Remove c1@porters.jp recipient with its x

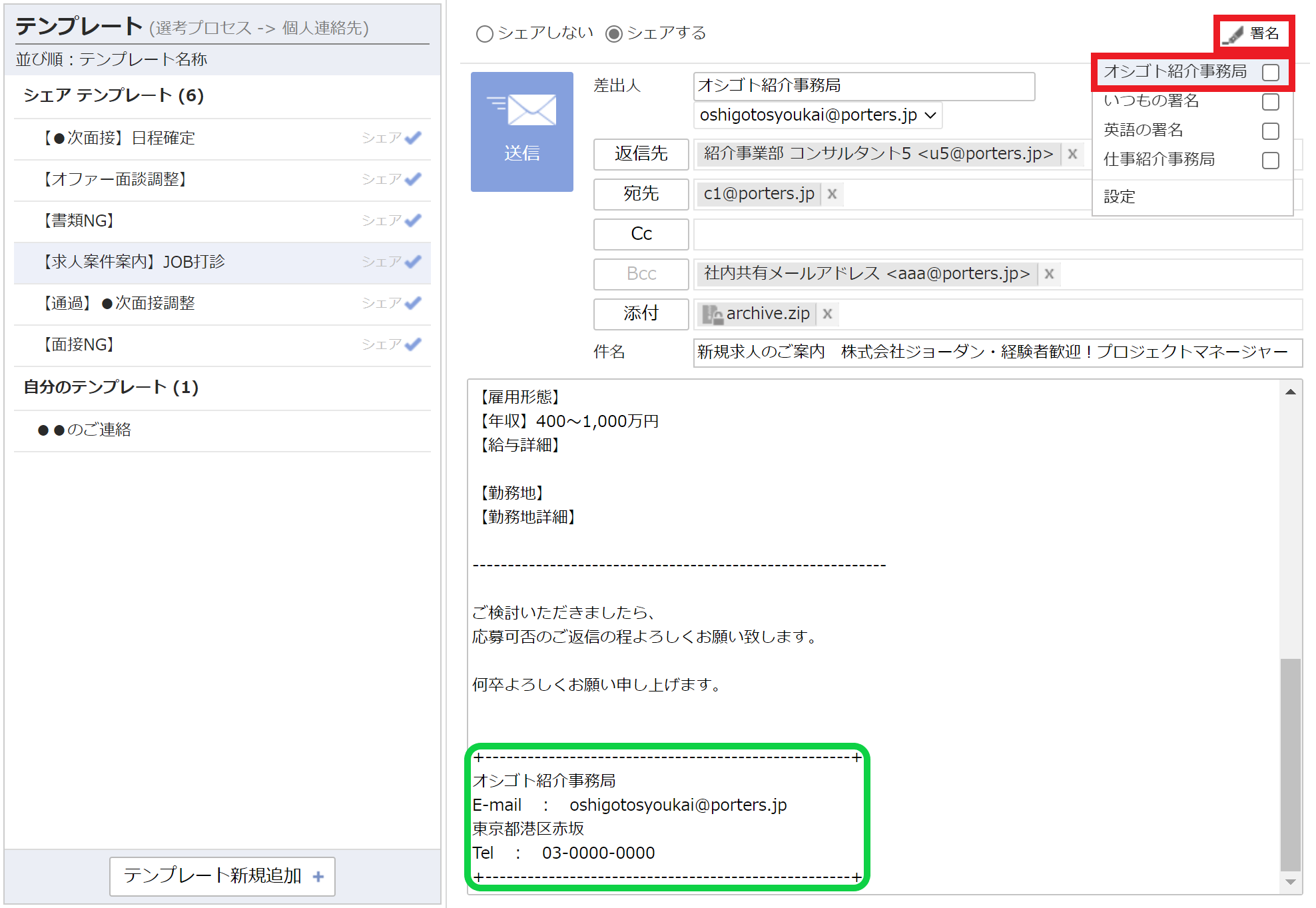tap(832, 194)
